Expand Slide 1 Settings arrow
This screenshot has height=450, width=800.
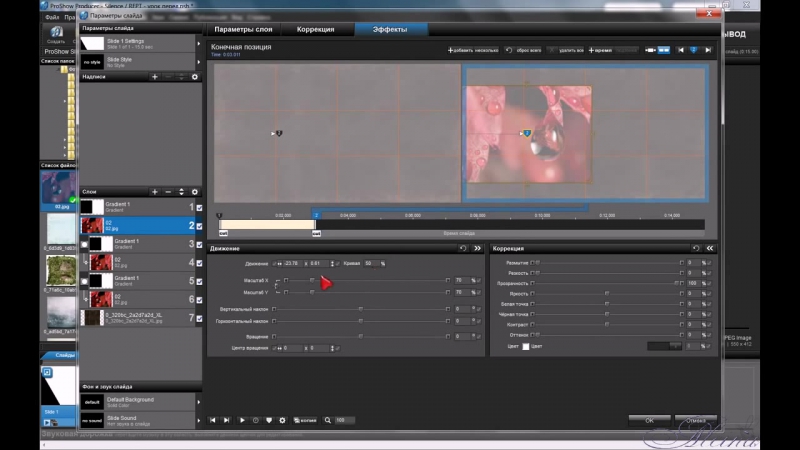(x=198, y=44)
